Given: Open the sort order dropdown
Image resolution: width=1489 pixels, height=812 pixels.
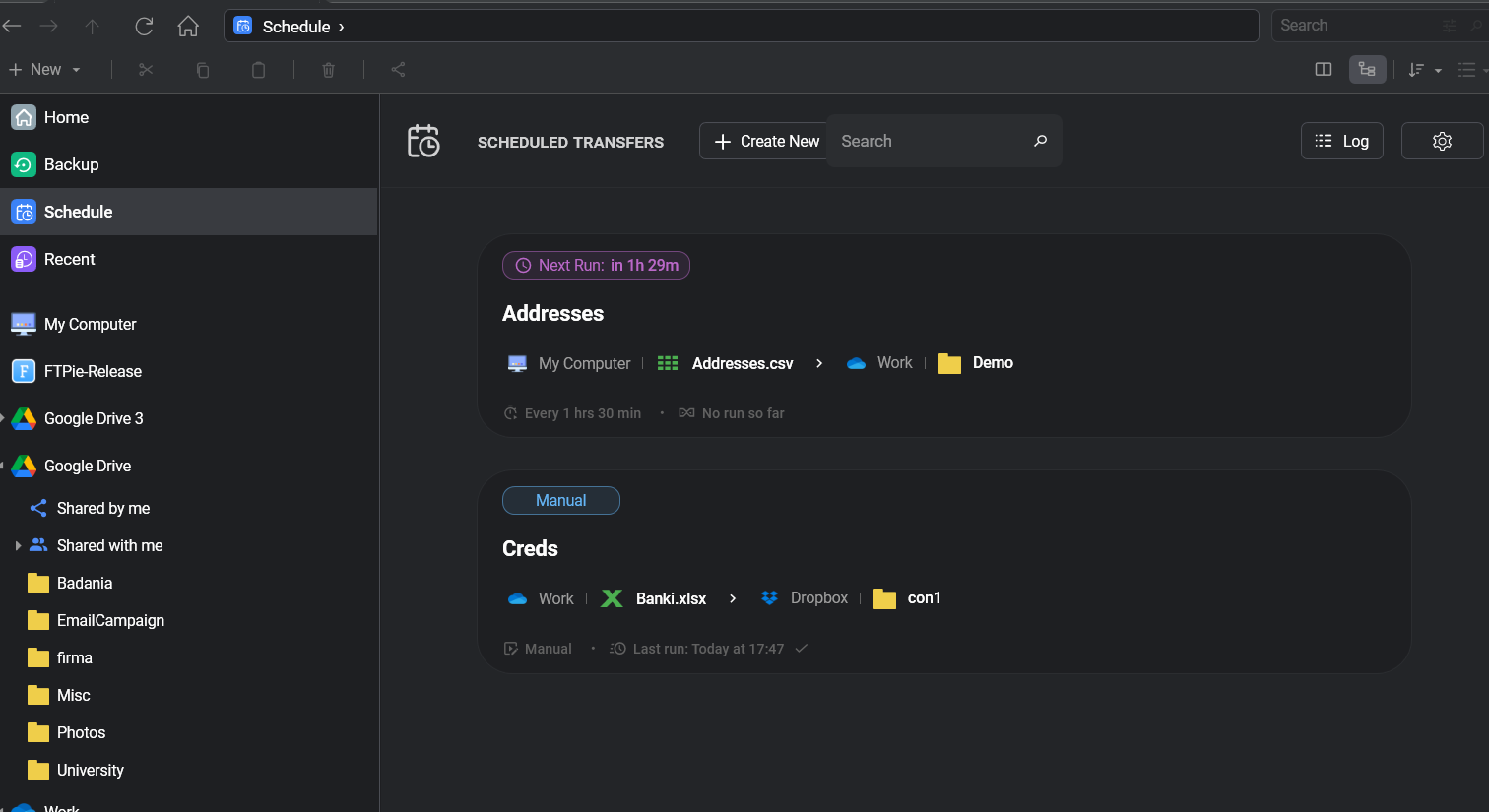Looking at the screenshot, I should point(1424,70).
